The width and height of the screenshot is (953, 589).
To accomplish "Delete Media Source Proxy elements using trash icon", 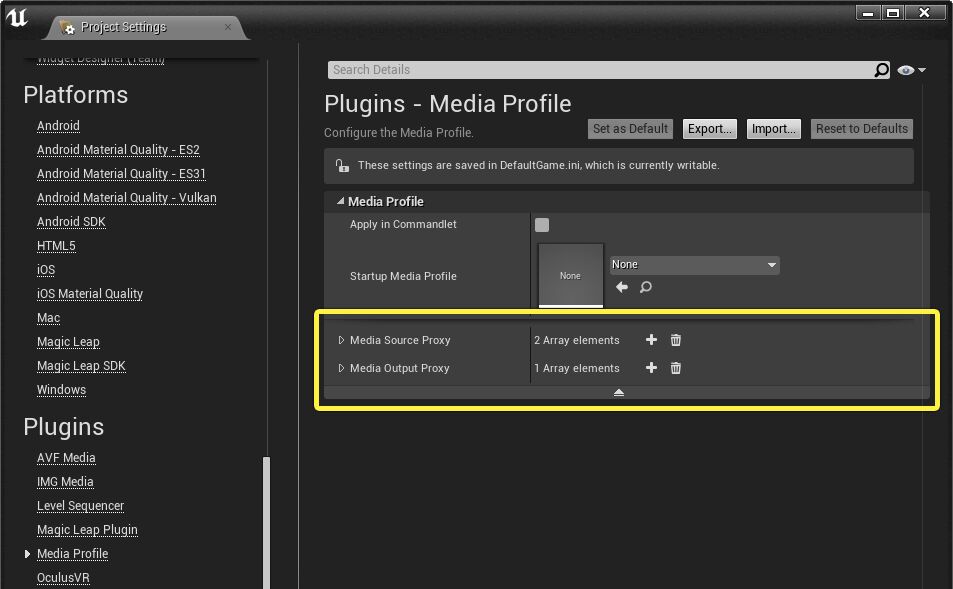I will coord(675,340).
